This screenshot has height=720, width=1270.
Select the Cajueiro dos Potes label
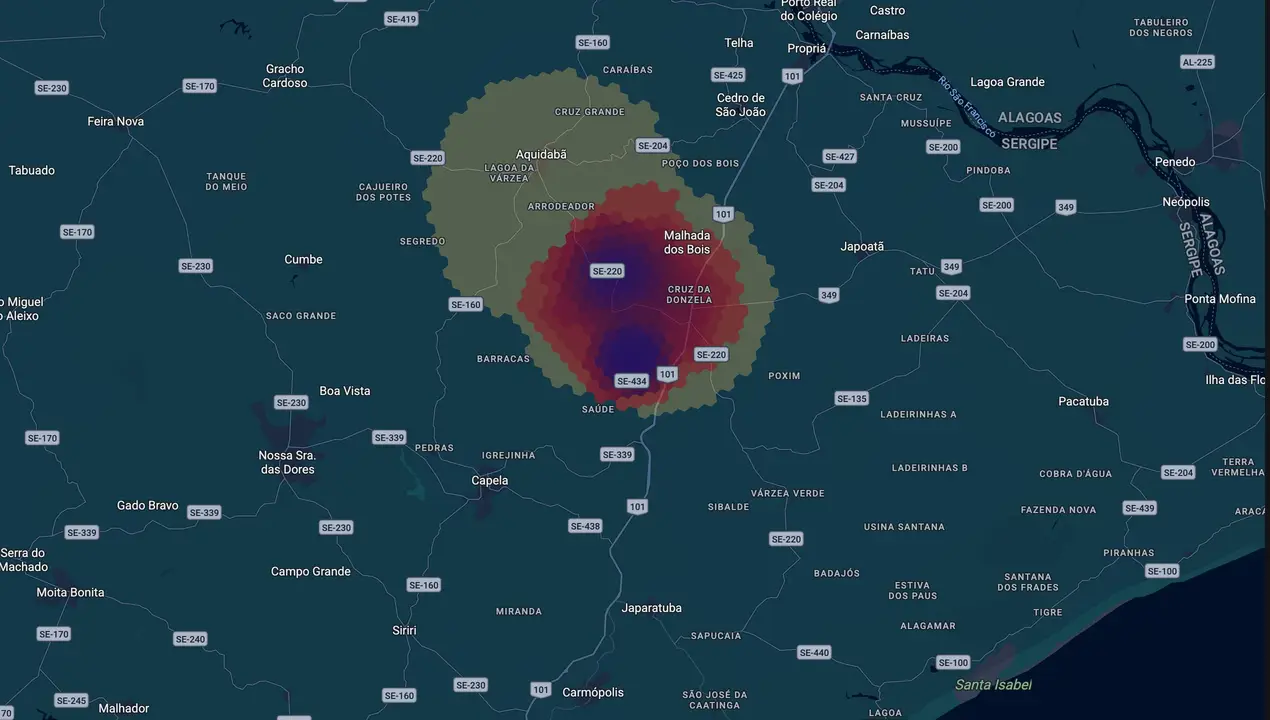pyautogui.click(x=383, y=192)
